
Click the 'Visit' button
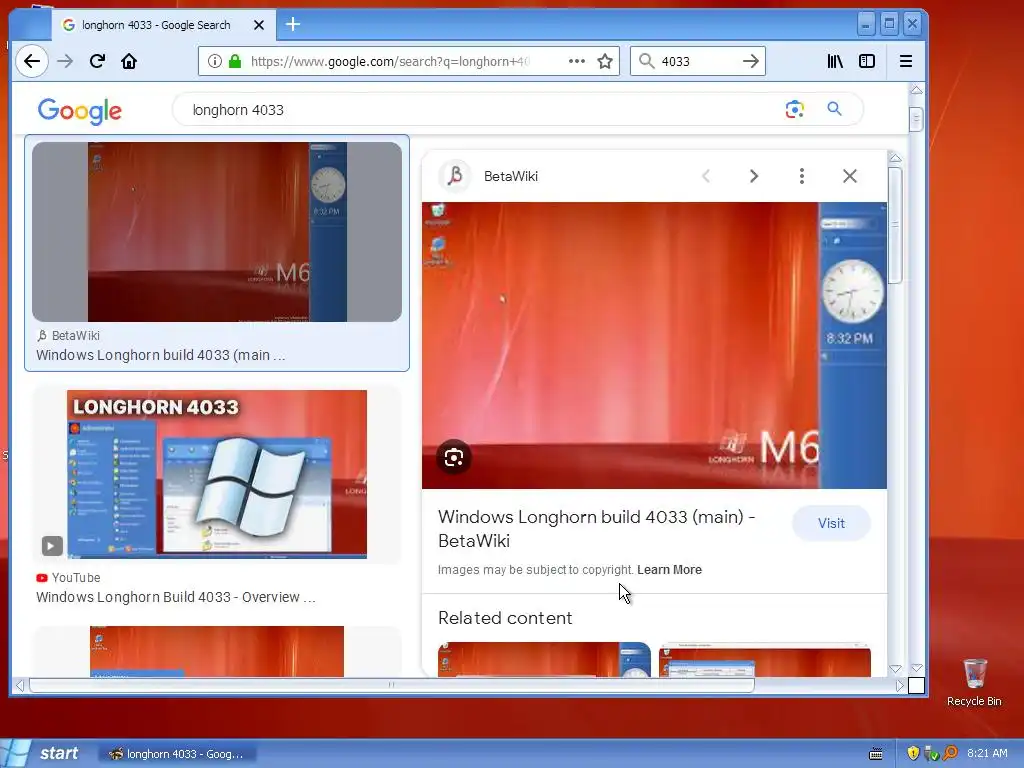click(x=831, y=523)
